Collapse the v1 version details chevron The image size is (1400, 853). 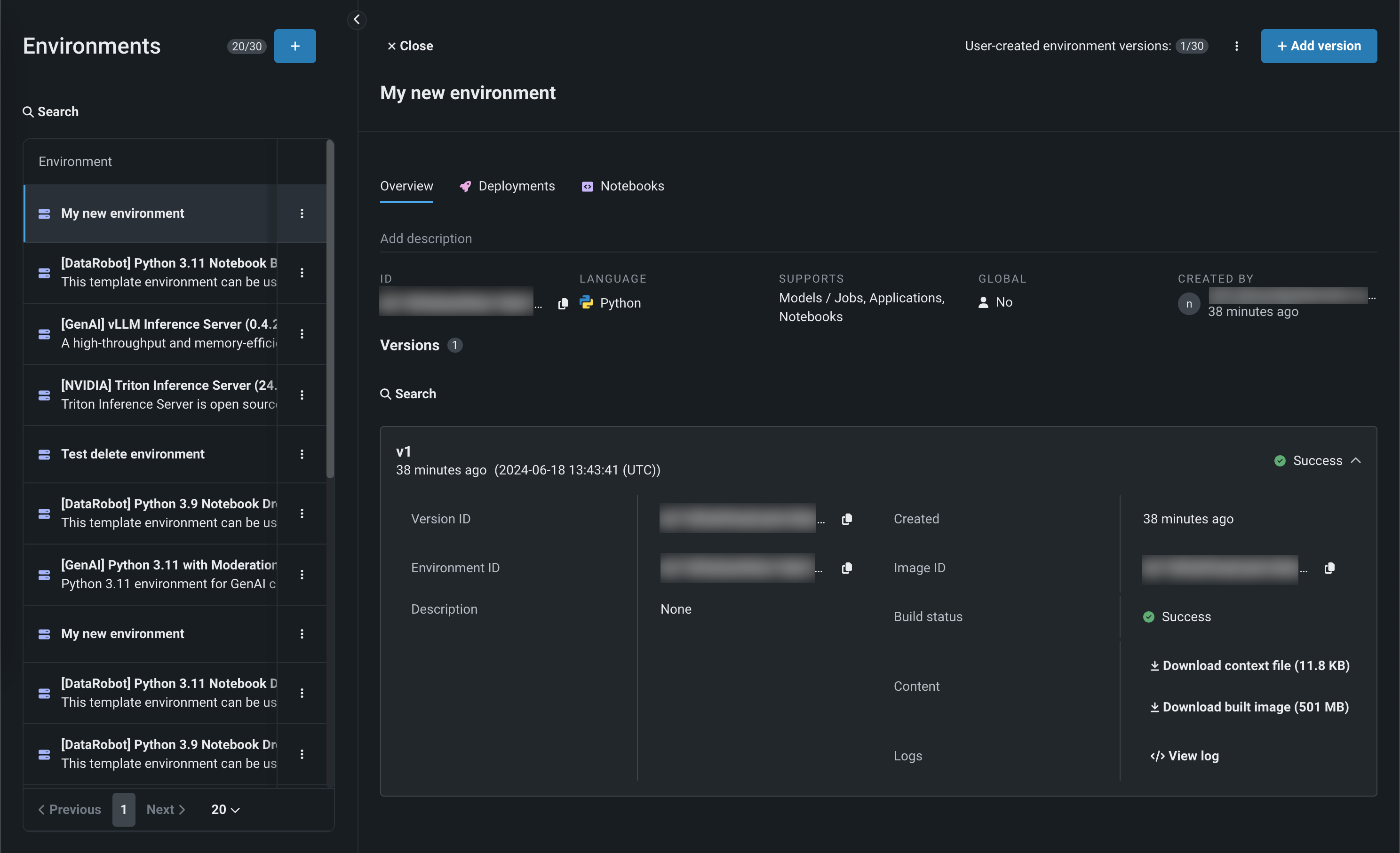click(x=1356, y=460)
